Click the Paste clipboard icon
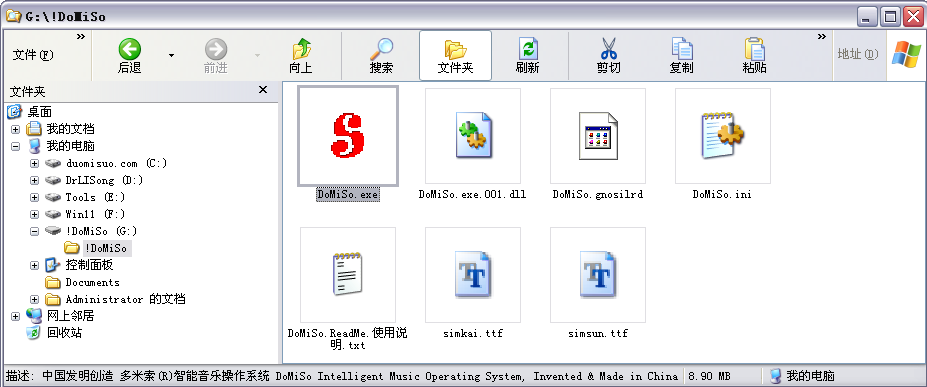The height and width of the screenshot is (387, 927). point(754,49)
